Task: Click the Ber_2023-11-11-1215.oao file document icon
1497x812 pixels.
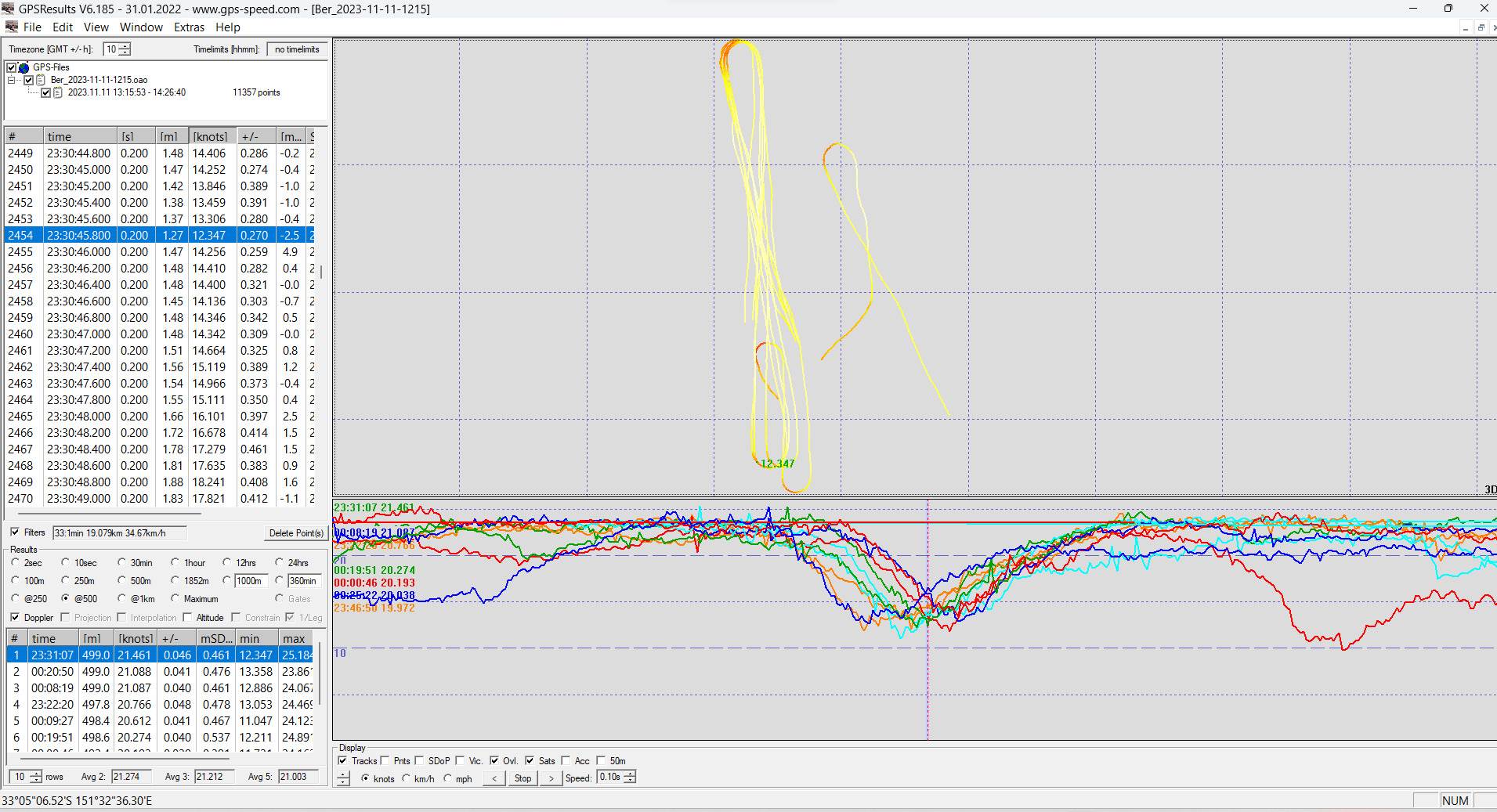Action: click(x=41, y=80)
